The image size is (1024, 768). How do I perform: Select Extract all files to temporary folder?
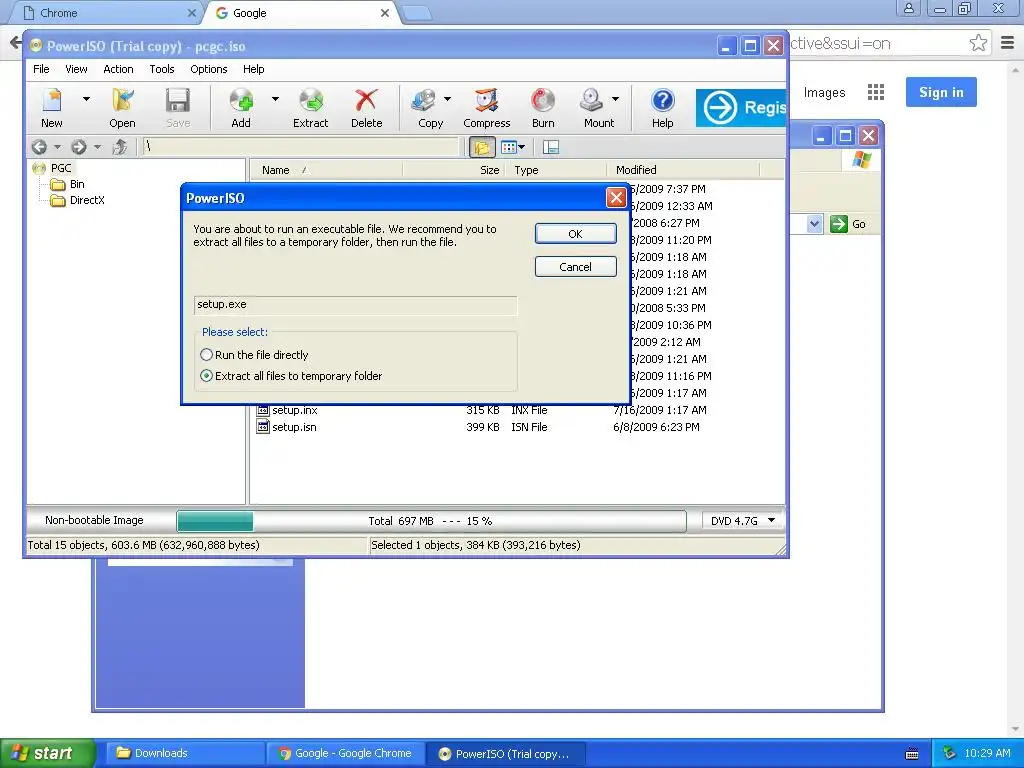click(291, 376)
